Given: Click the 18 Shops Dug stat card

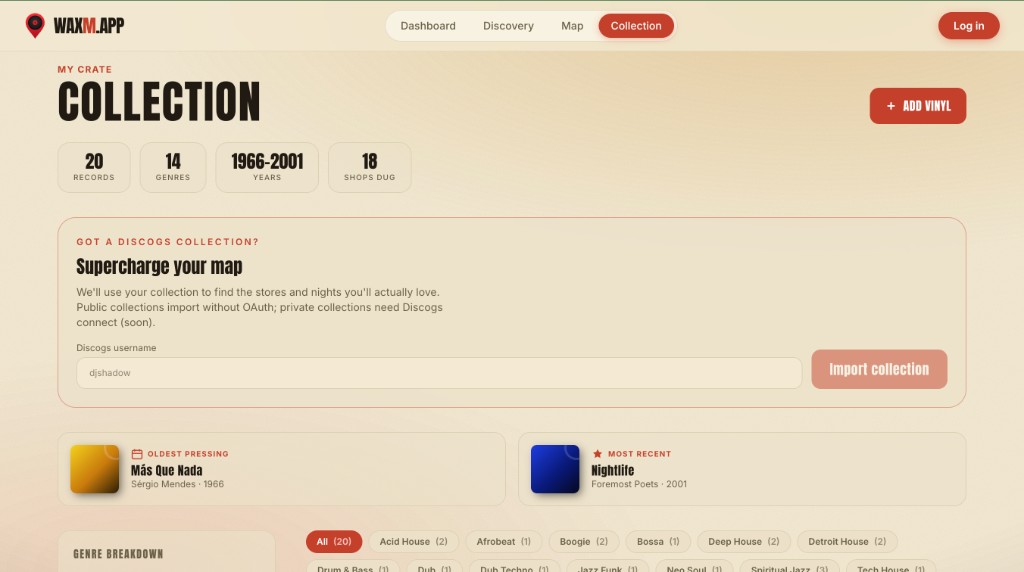Looking at the screenshot, I should (370, 167).
